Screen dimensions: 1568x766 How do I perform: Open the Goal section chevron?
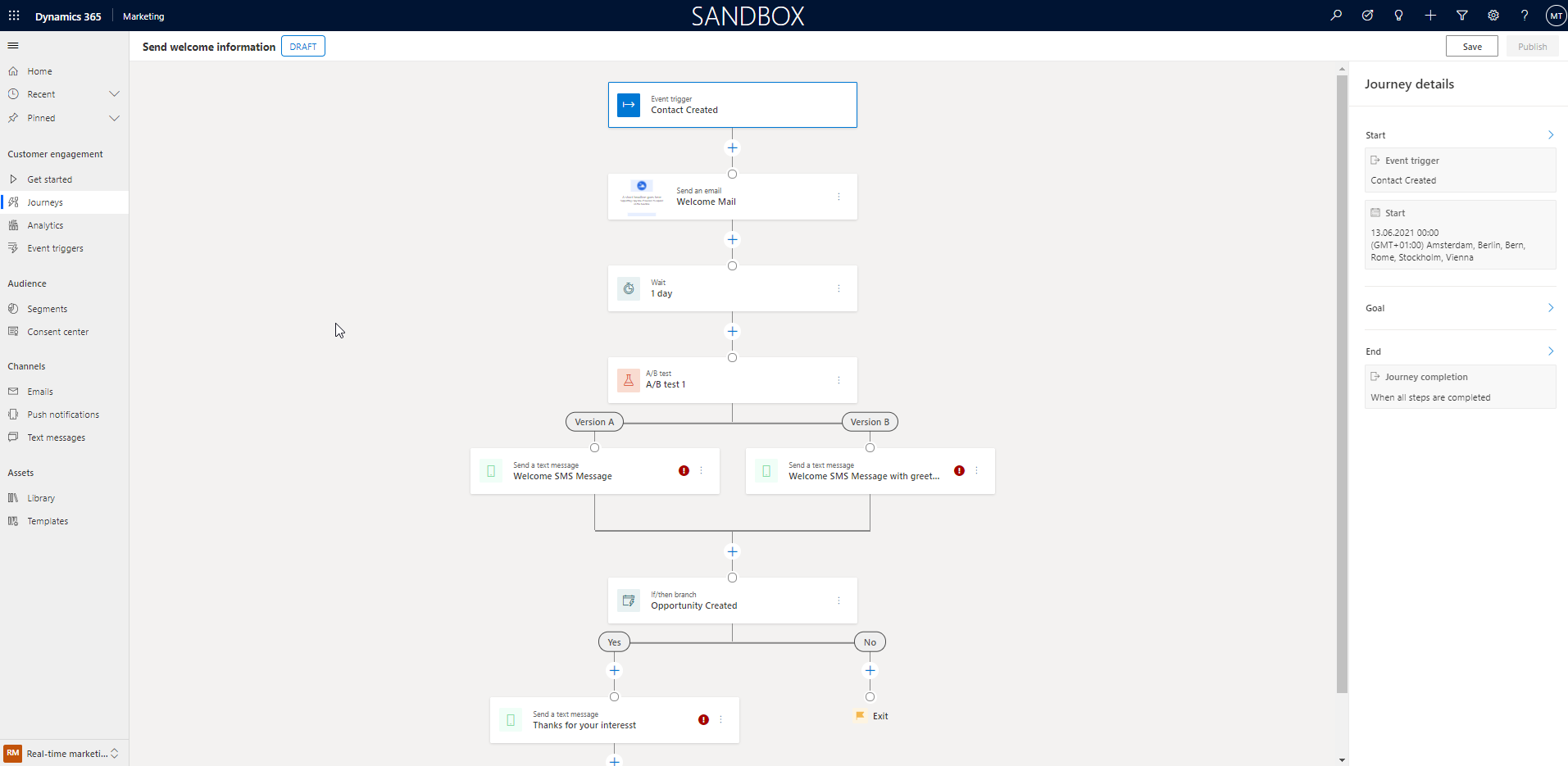click(x=1550, y=308)
